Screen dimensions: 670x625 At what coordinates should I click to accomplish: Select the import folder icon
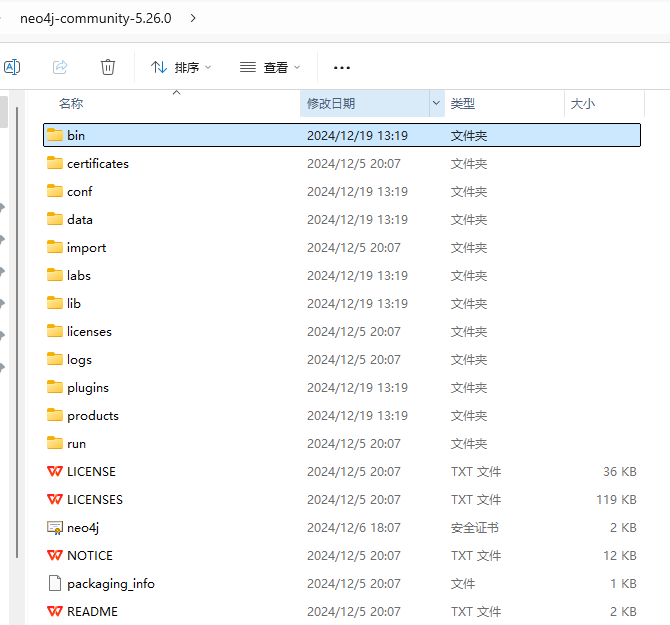[x=55, y=247]
